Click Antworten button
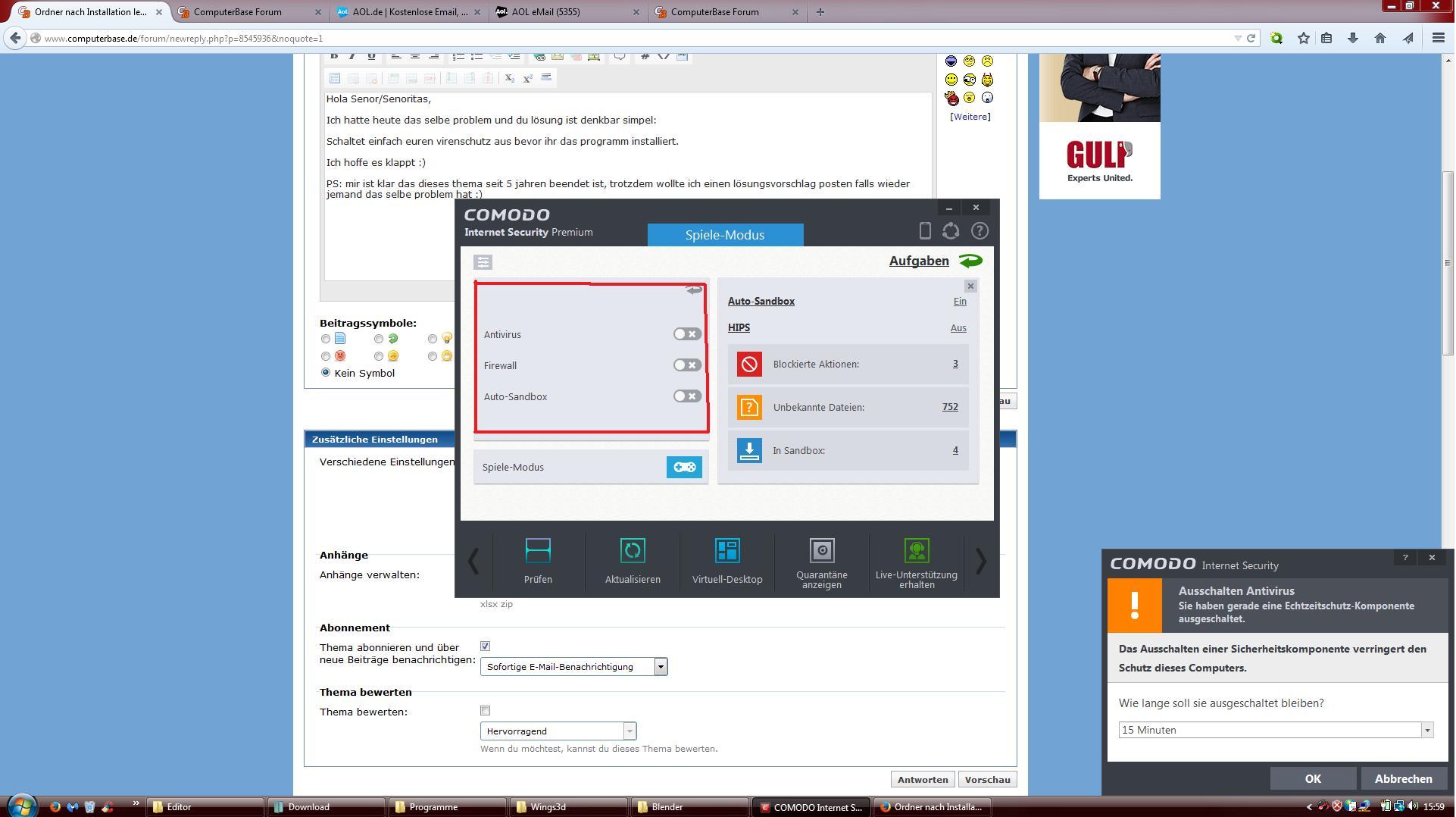This screenshot has width=1456, height=817. (x=922, y=780)
